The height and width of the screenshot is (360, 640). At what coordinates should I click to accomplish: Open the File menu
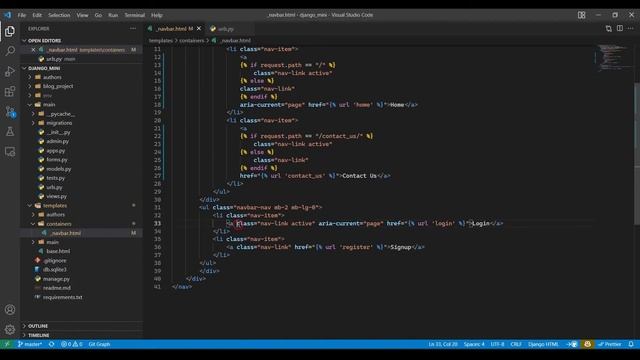[x=22, y=15]
